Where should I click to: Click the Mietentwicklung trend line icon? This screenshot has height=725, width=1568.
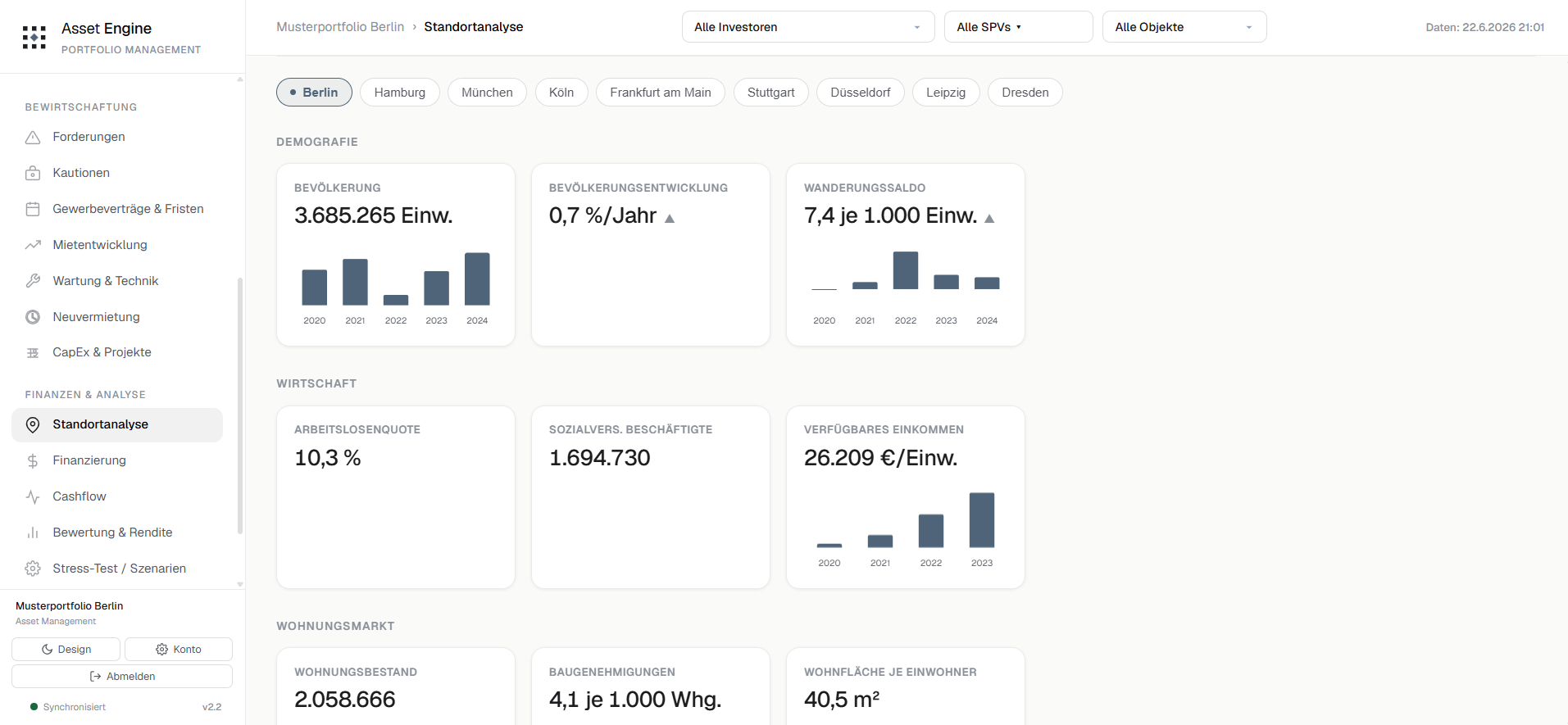pyautogui.click(x=33, y=245)
